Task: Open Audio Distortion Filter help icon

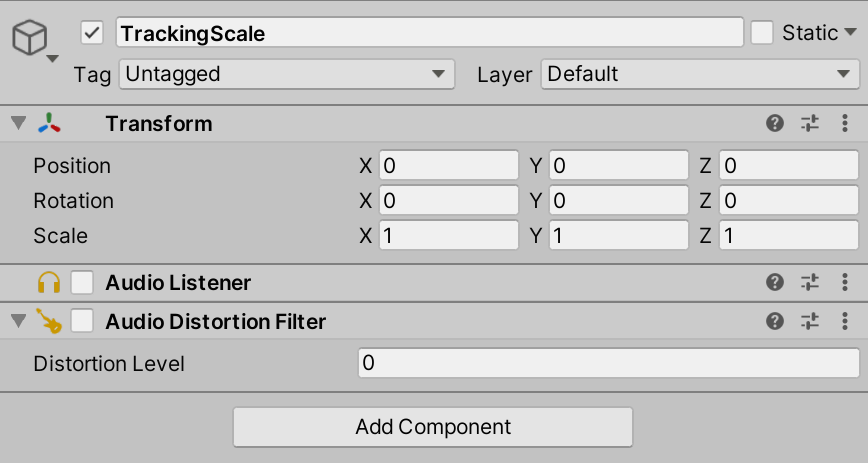Action: pyautogui.click(x=774, y=322)
